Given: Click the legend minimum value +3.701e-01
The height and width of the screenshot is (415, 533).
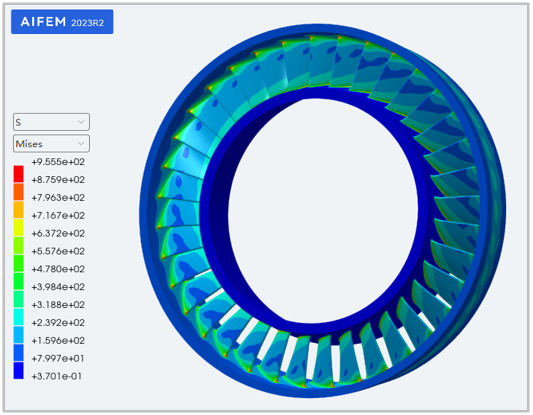Looking at the screenshot, I should 56,377.
